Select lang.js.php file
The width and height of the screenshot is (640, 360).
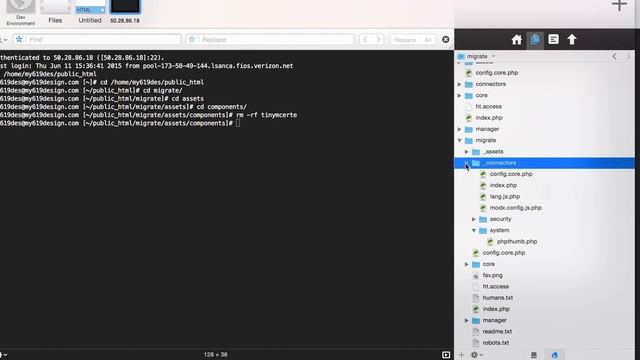pos(504,196)
